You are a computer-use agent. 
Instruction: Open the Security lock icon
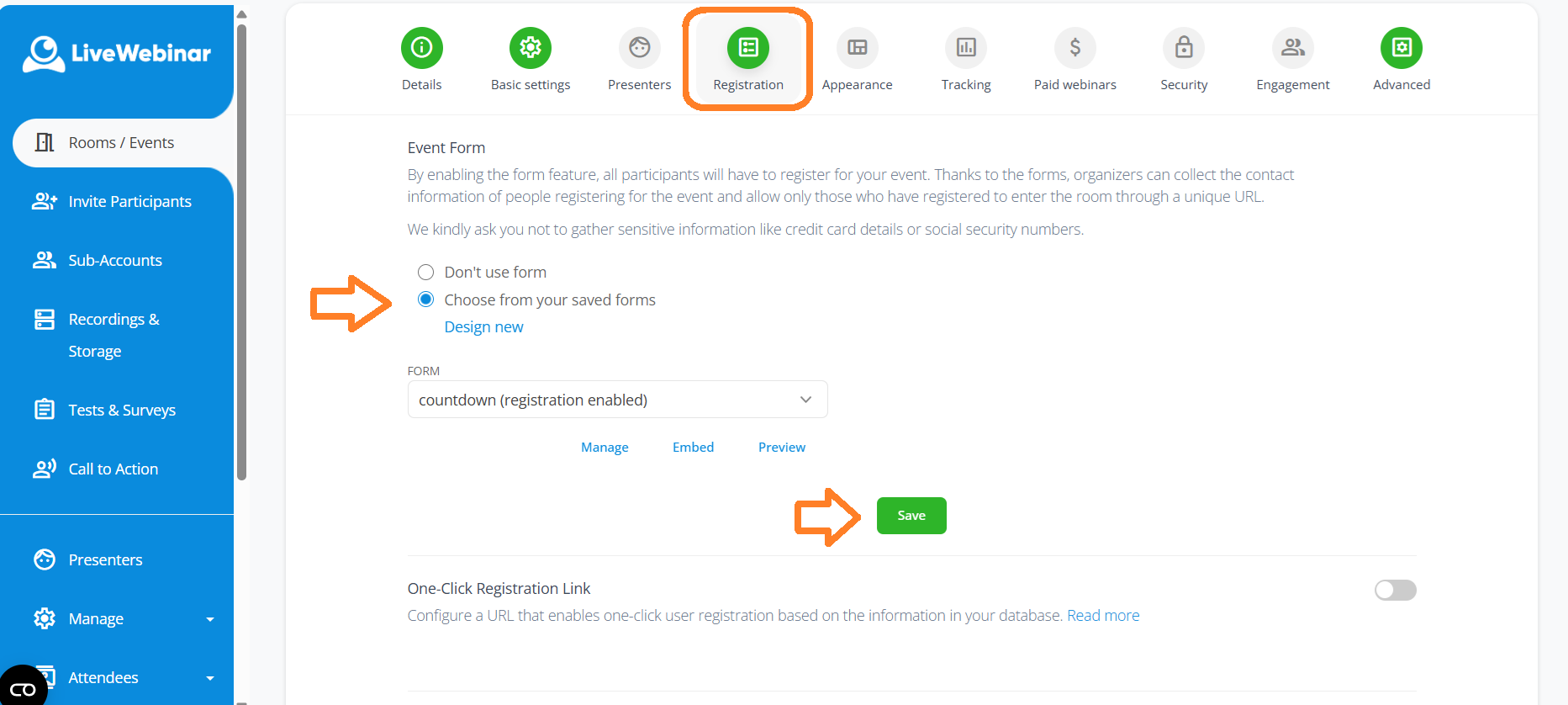(1184, 48)
